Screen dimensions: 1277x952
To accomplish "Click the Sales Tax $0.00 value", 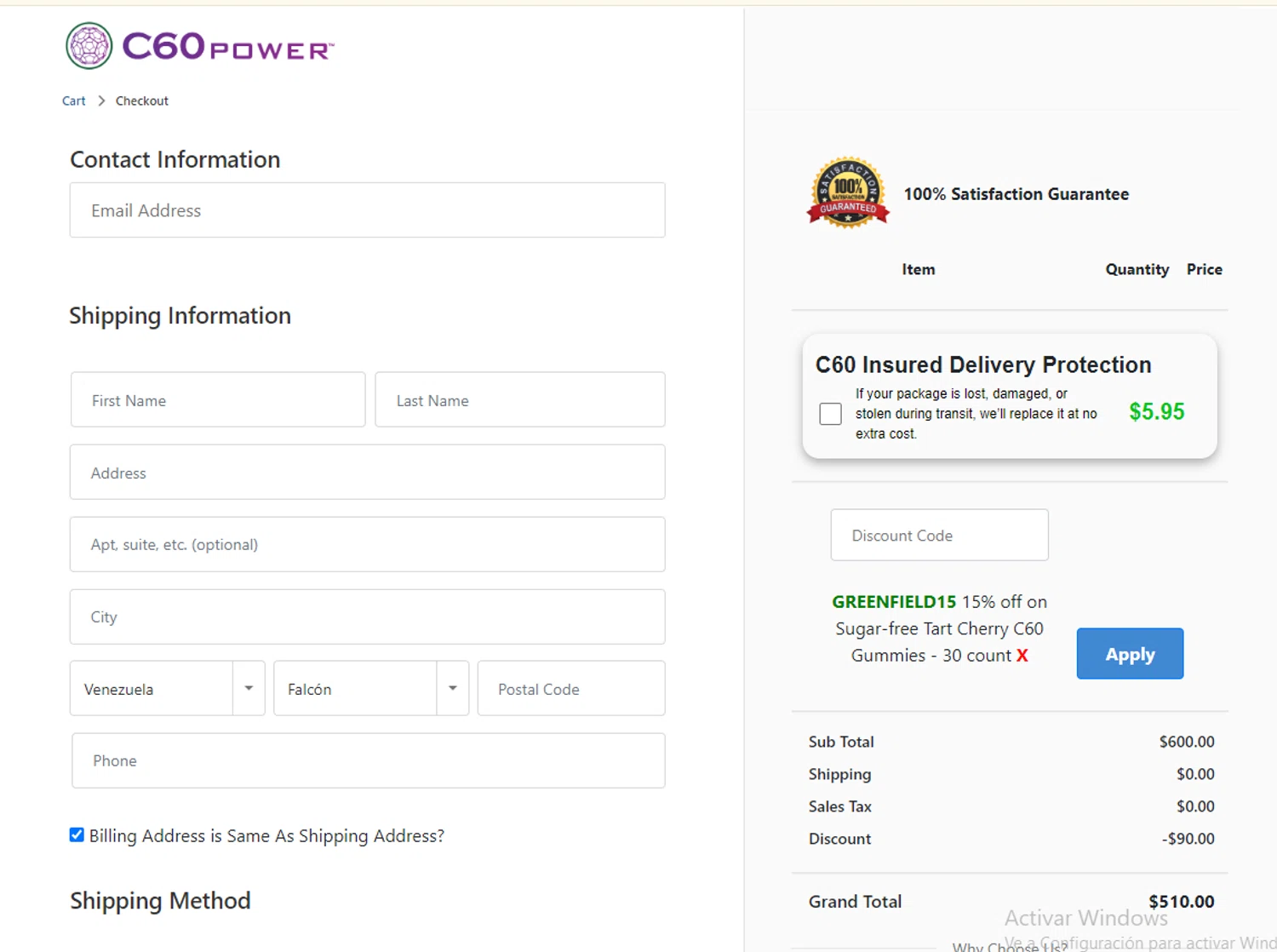I will [x=1195, y=806].
